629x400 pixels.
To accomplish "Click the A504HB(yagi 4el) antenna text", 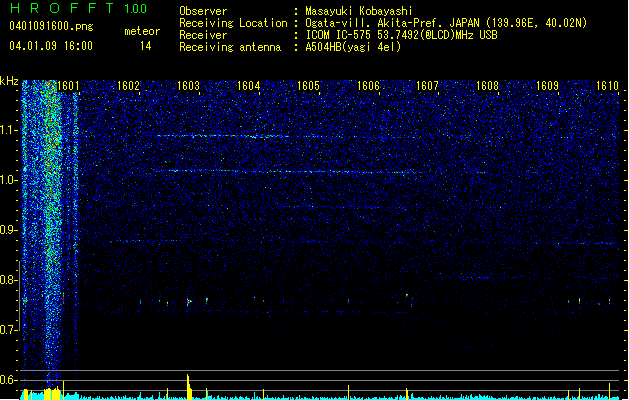I will [353, 47].
